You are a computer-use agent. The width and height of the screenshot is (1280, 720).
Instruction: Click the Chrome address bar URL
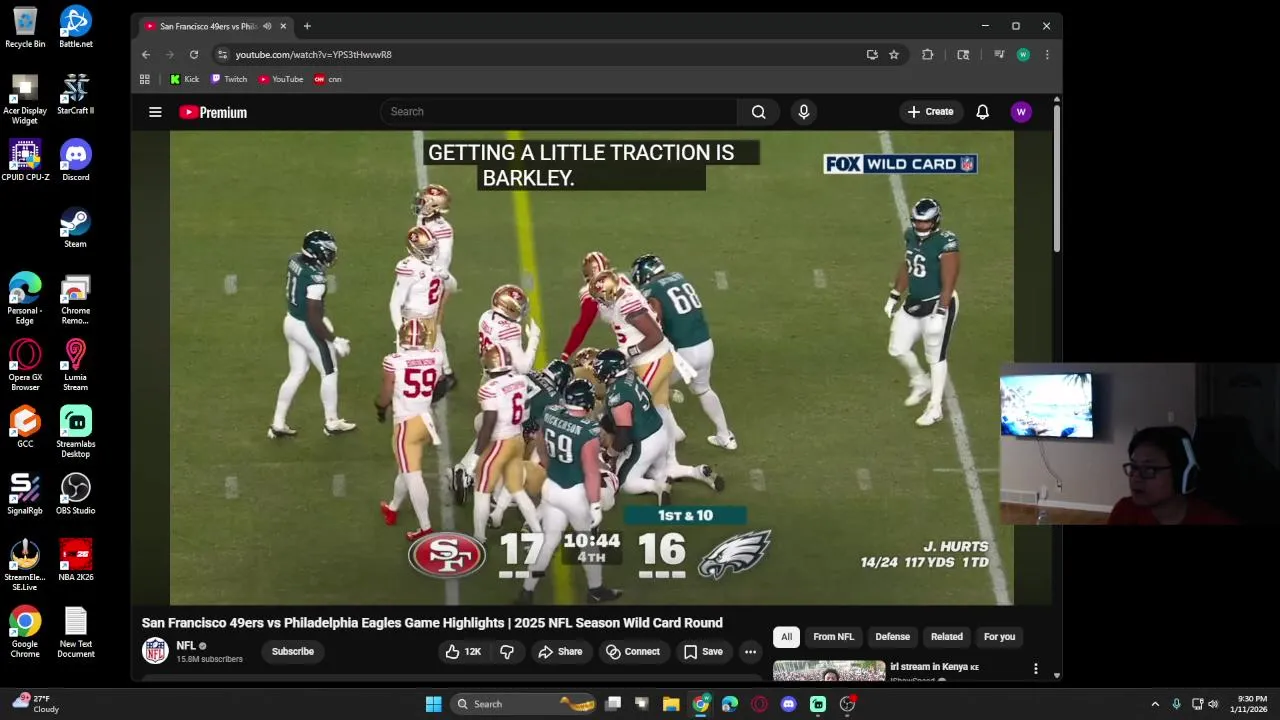point(313,55)
